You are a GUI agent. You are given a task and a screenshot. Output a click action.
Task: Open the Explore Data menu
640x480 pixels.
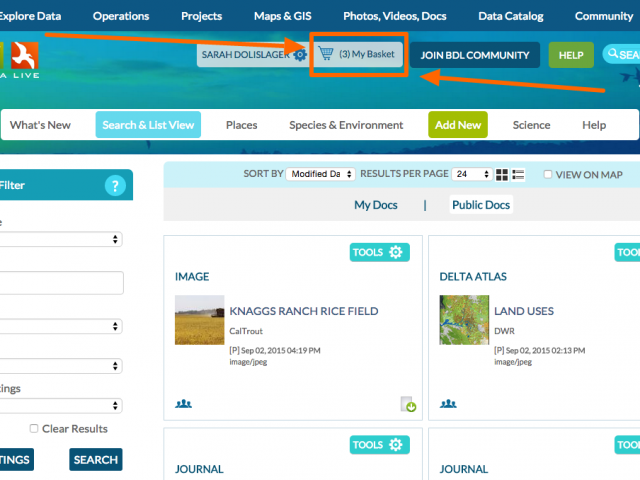(x=30, y=16)
